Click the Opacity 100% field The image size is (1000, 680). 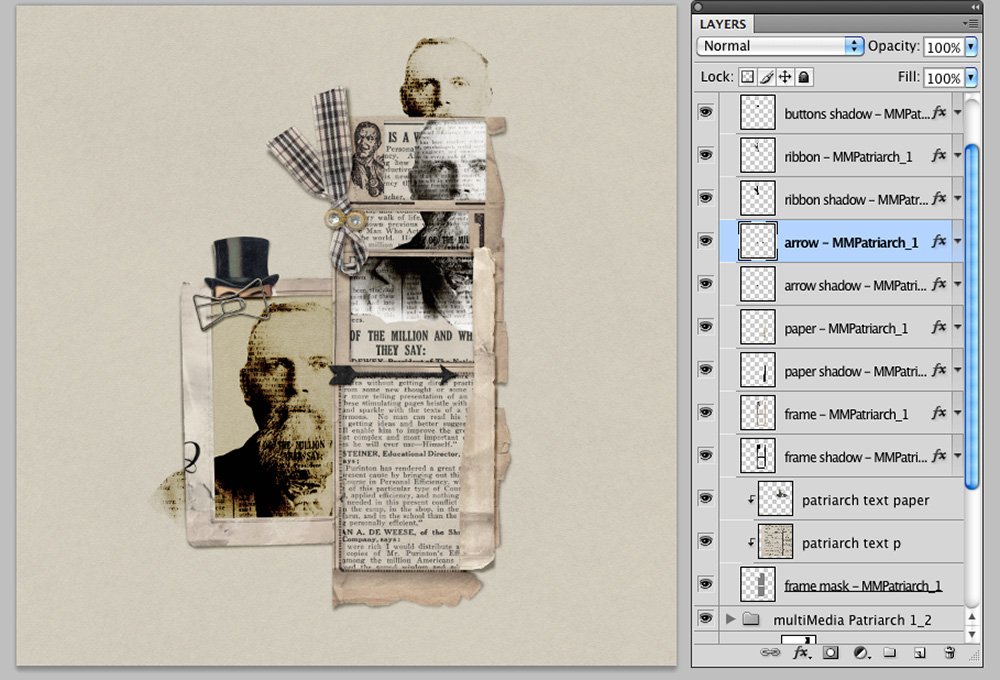click(x=944, y=47)
